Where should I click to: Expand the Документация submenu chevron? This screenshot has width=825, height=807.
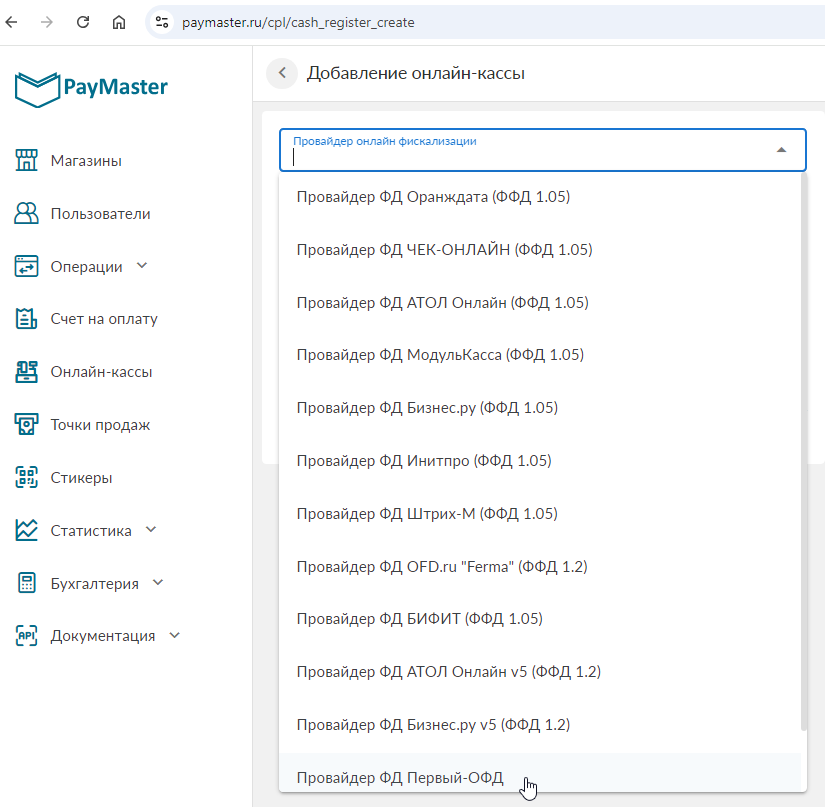(x=175, y=635)
